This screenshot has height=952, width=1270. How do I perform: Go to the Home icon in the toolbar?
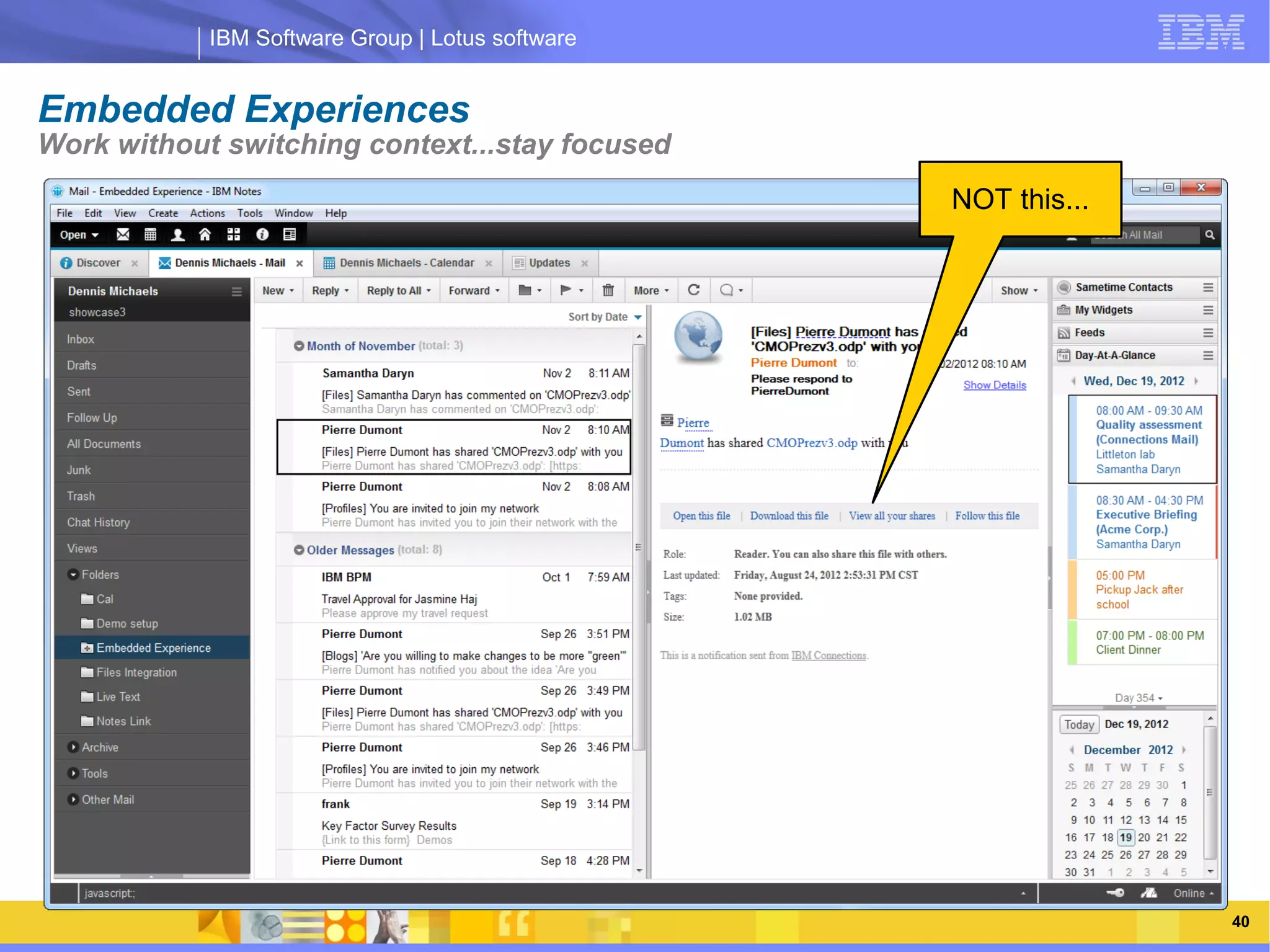tap(205, 234)
